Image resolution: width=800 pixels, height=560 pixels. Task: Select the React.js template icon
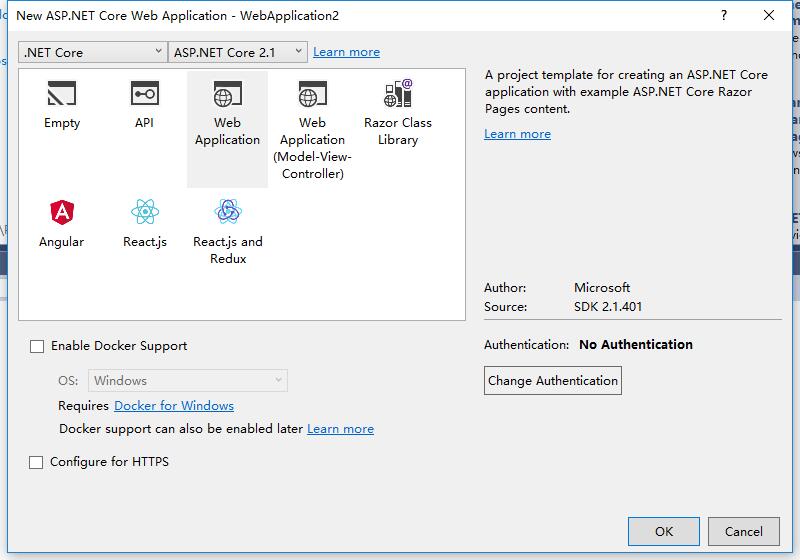(145, 212)
